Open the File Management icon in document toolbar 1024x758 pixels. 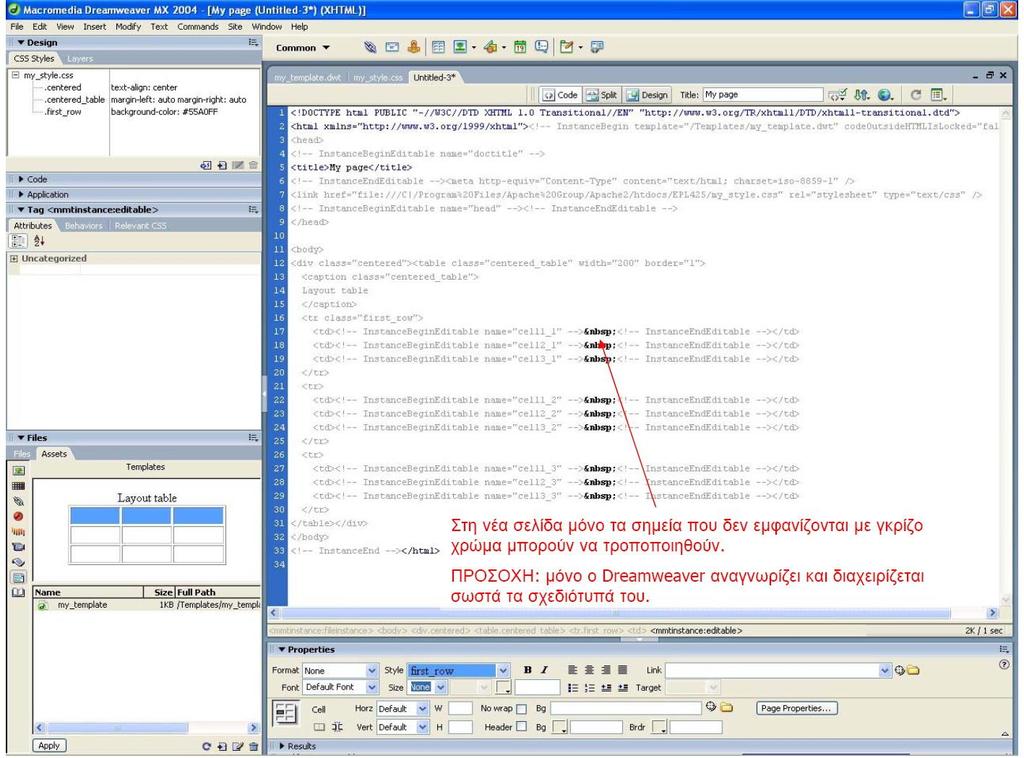[862, 95]
